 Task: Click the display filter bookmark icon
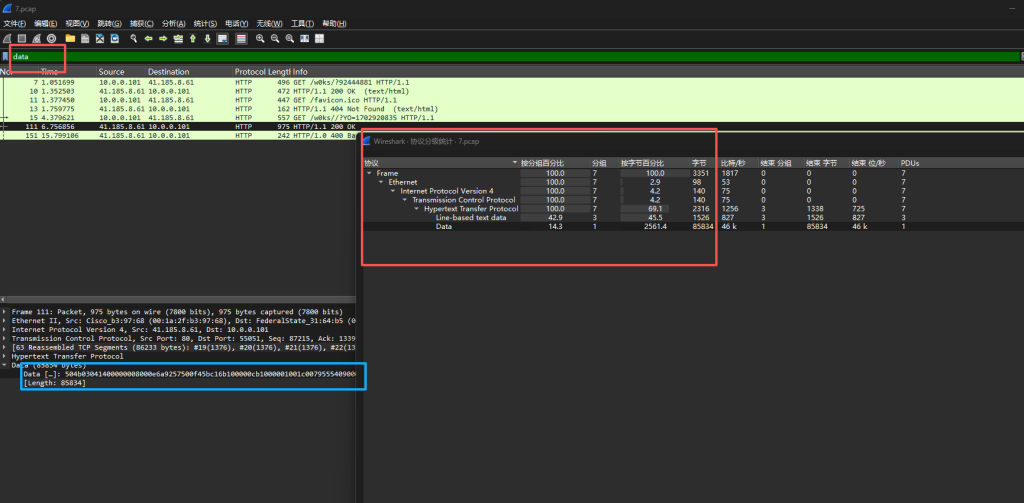5,56
